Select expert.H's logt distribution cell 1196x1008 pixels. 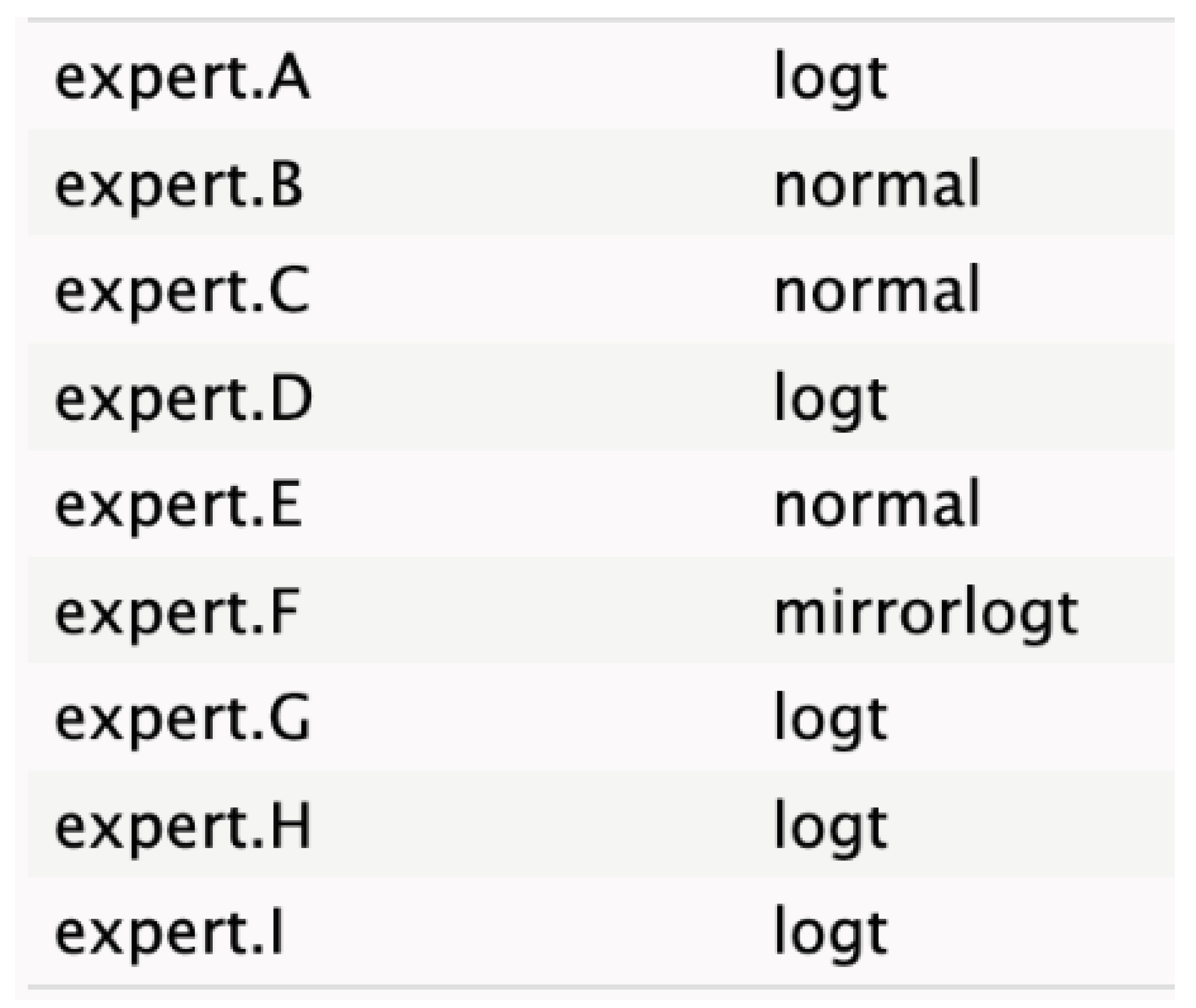831,827
